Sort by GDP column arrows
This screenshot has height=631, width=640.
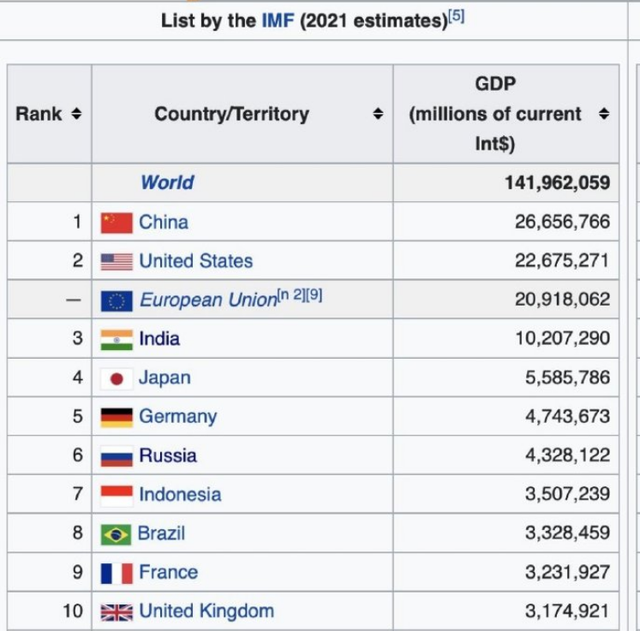click(x=603, y=114)
